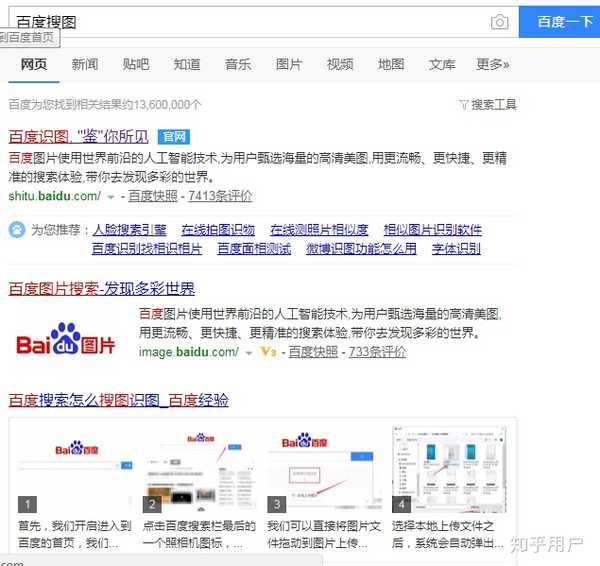600x566 pixels.
Task: Click step text 我们可以直接将图片文件拖动到图片上传
Action: pyautogui.click(x=324, y=534)
